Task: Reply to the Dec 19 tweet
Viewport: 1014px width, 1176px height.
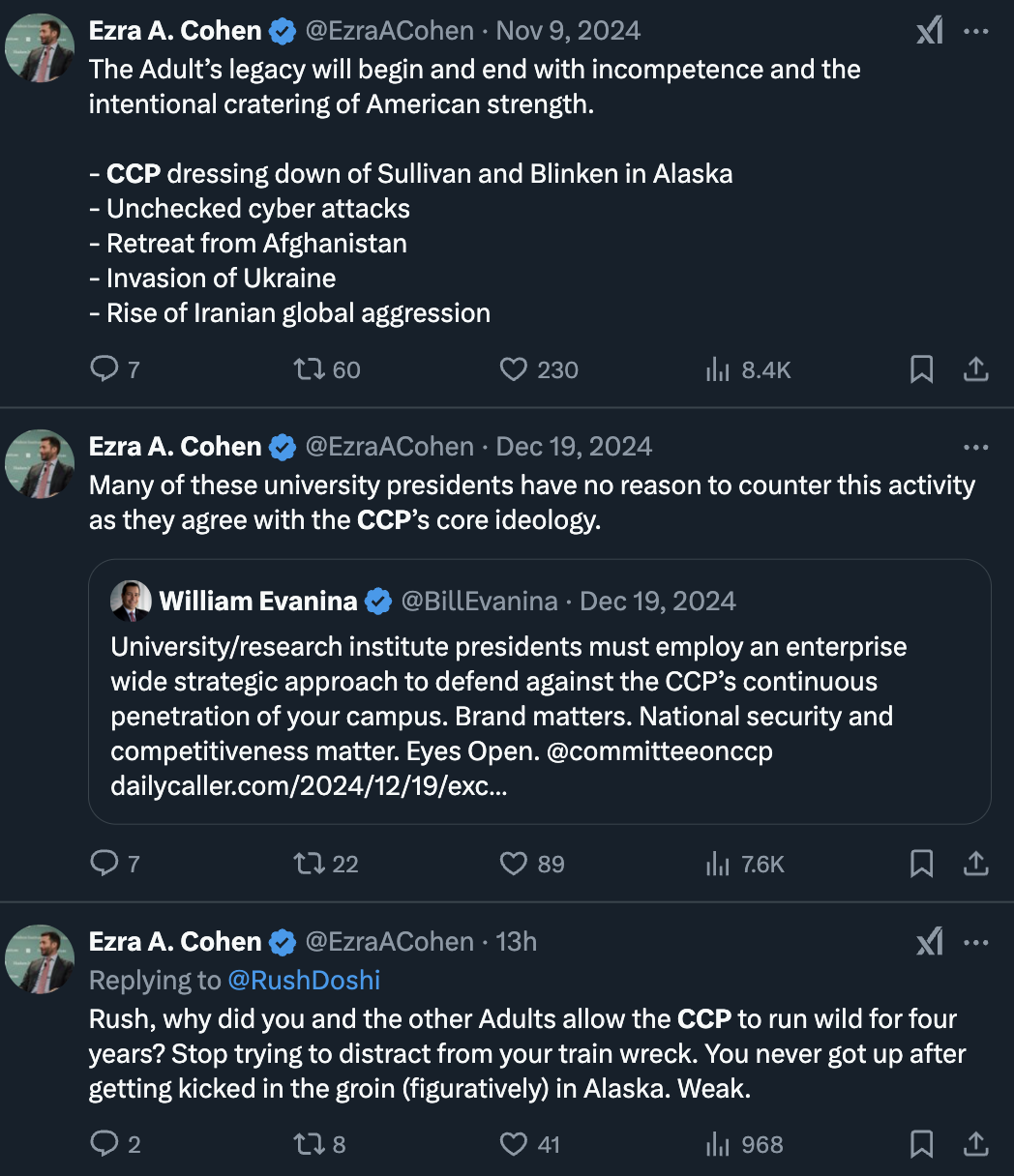Action: pos(104,863)
